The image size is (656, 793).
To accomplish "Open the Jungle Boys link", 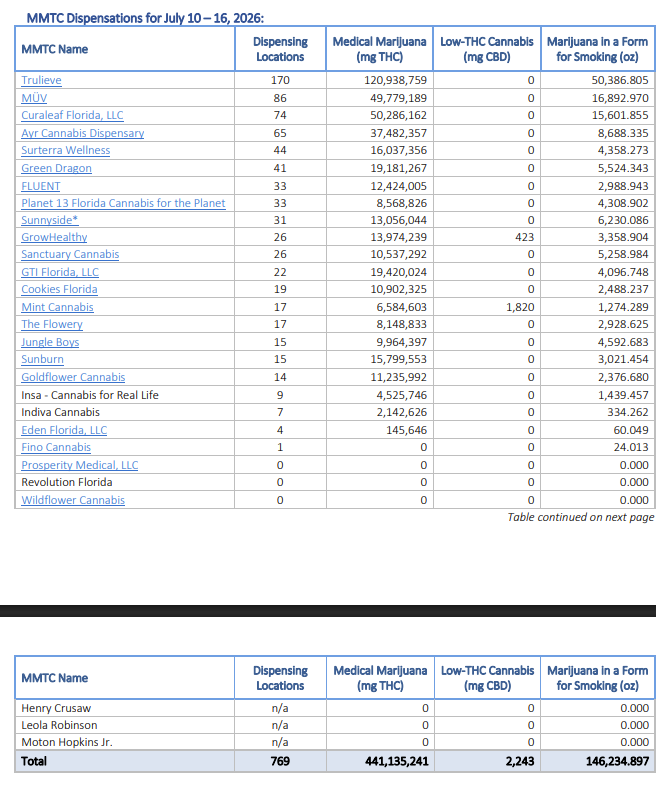I will point(50,342).
